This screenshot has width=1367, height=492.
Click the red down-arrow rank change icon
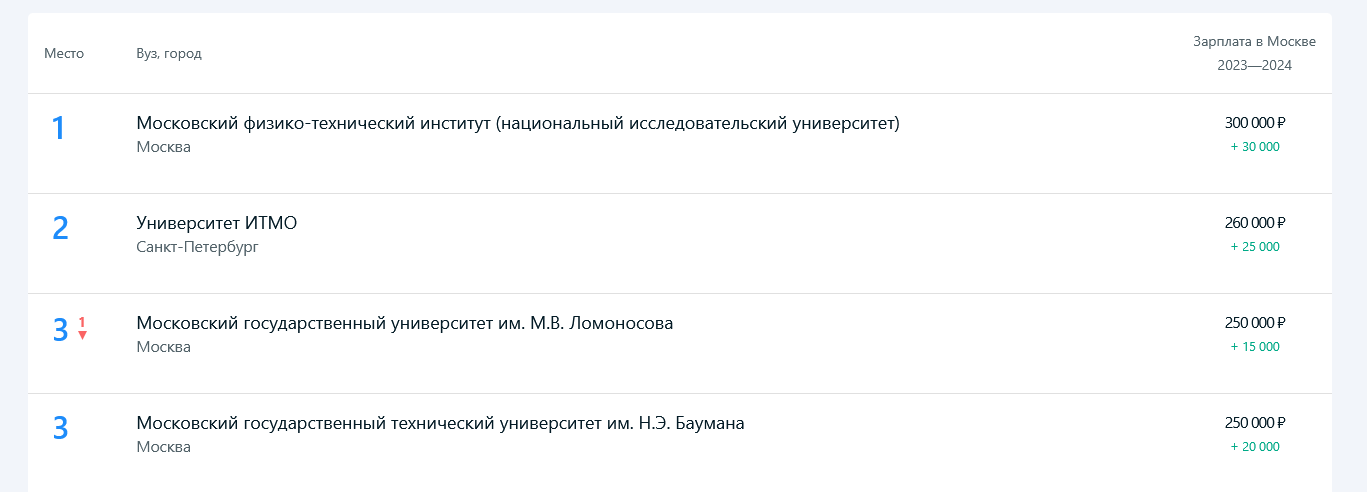(x=82, y=335)
